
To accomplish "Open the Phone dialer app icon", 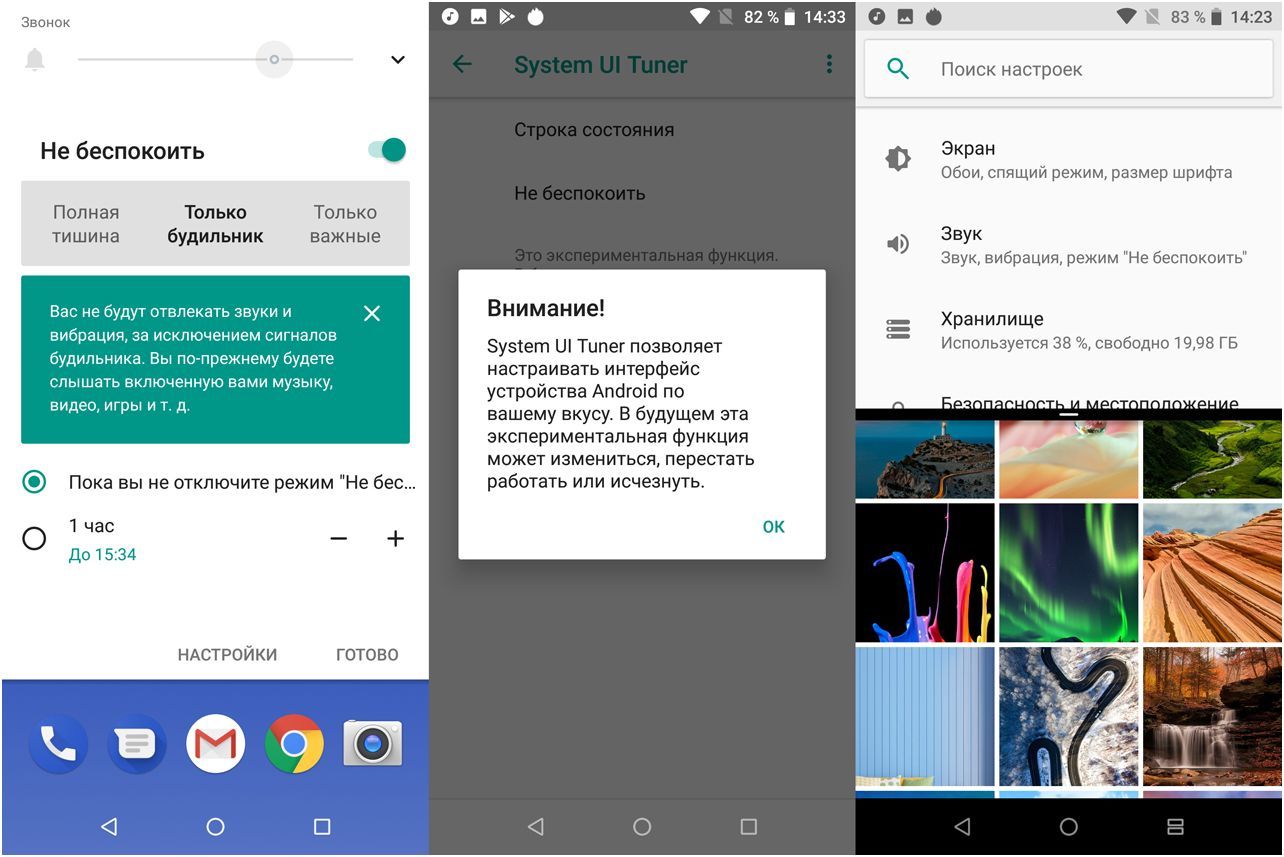I will tap(58, 744).
